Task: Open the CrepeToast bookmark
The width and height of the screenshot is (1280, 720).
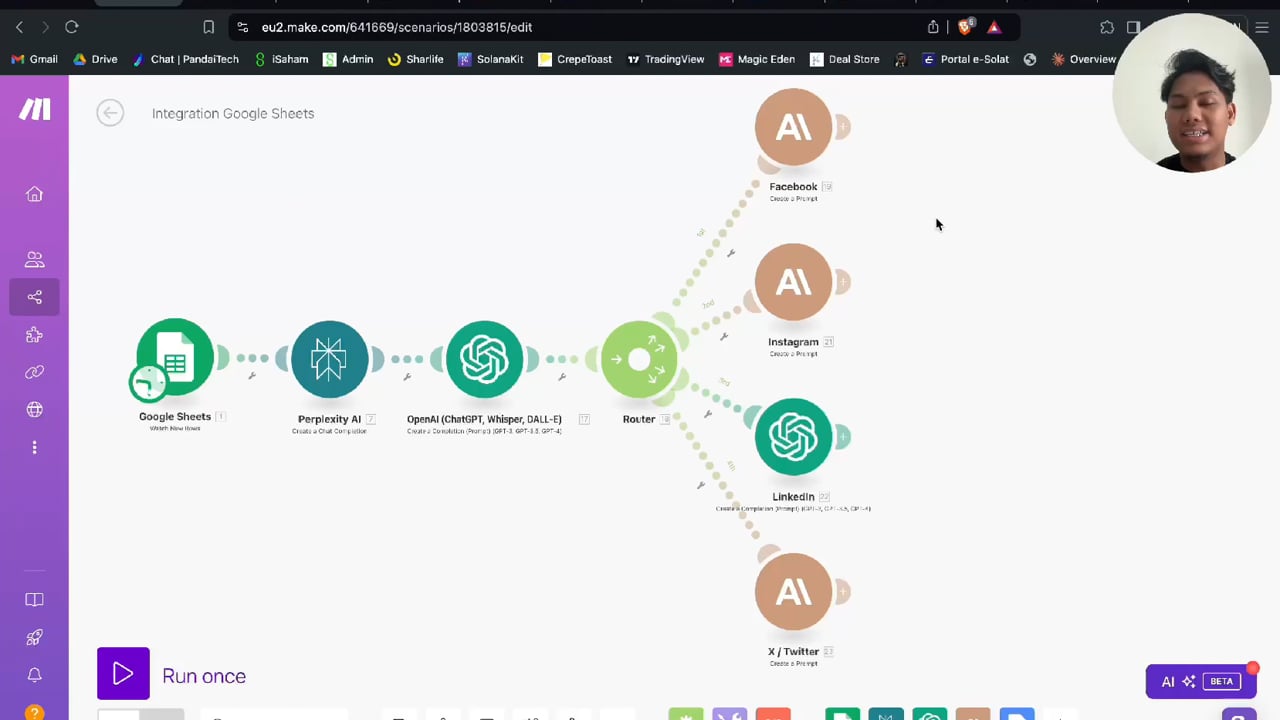Action: [x=575, y=59]
